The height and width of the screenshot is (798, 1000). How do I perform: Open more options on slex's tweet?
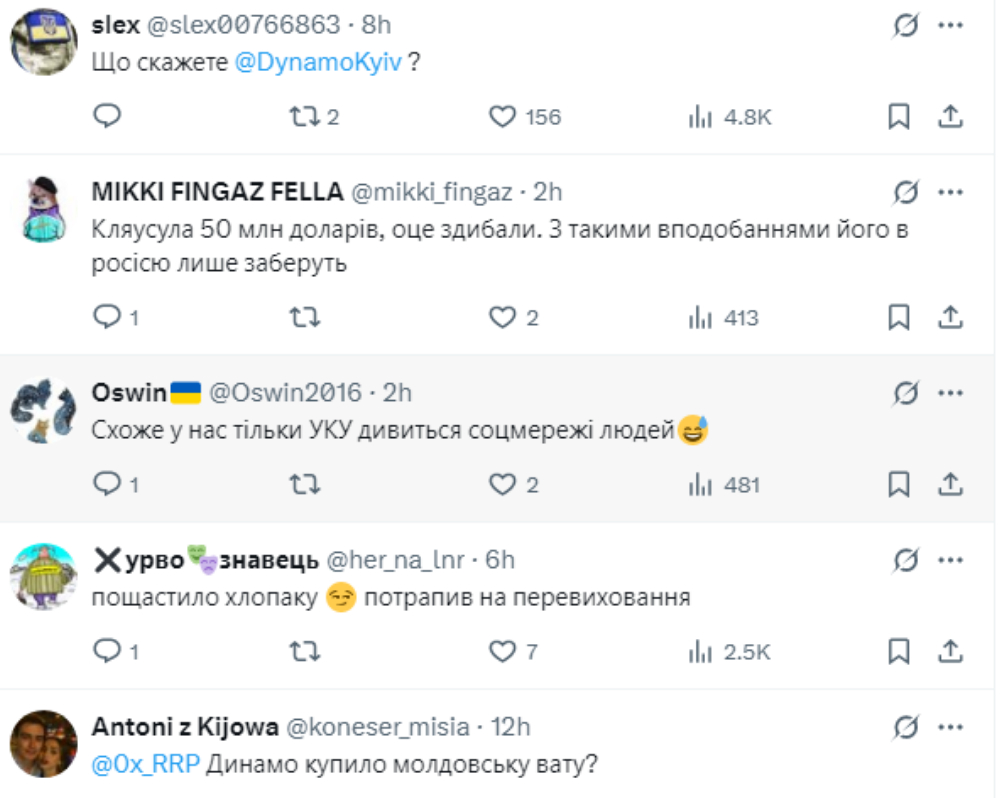949,25
